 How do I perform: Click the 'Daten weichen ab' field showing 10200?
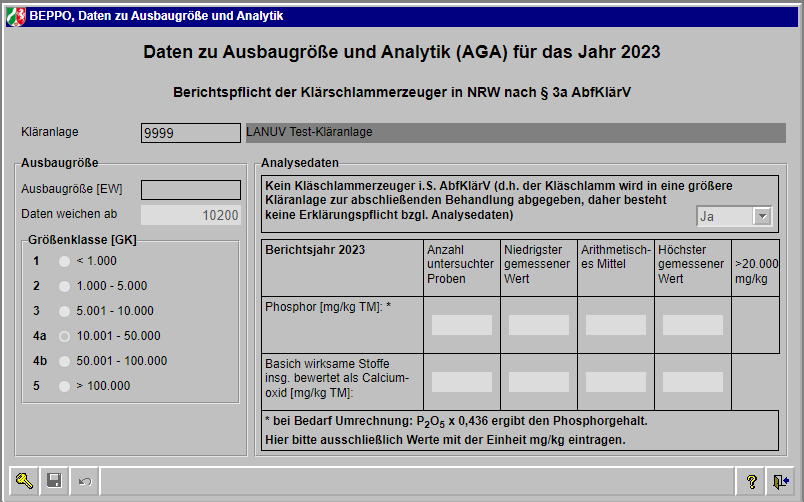click(x=191, y=215)
